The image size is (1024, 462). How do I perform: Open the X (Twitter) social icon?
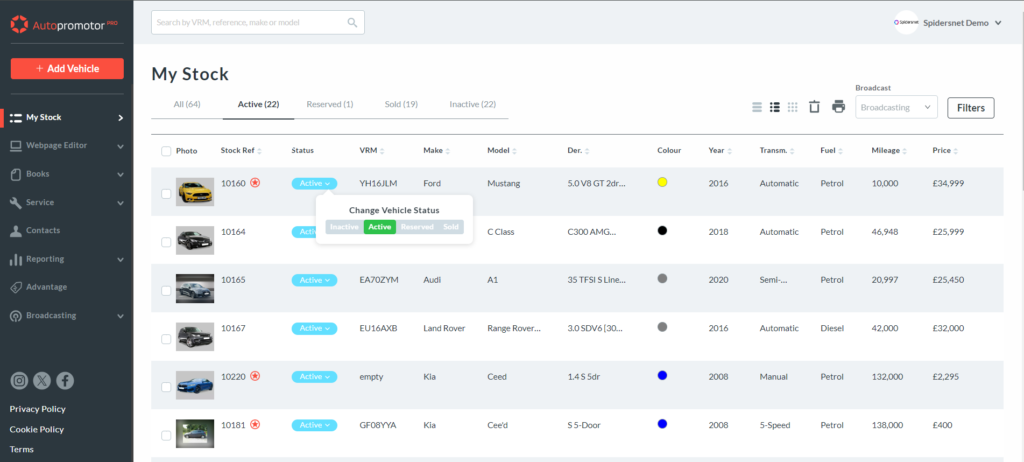[42, 380]
